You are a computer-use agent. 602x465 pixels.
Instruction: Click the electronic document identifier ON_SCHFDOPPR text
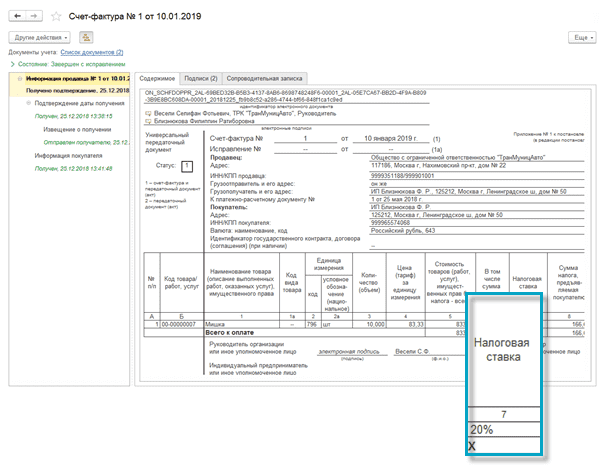coord(285,96)
